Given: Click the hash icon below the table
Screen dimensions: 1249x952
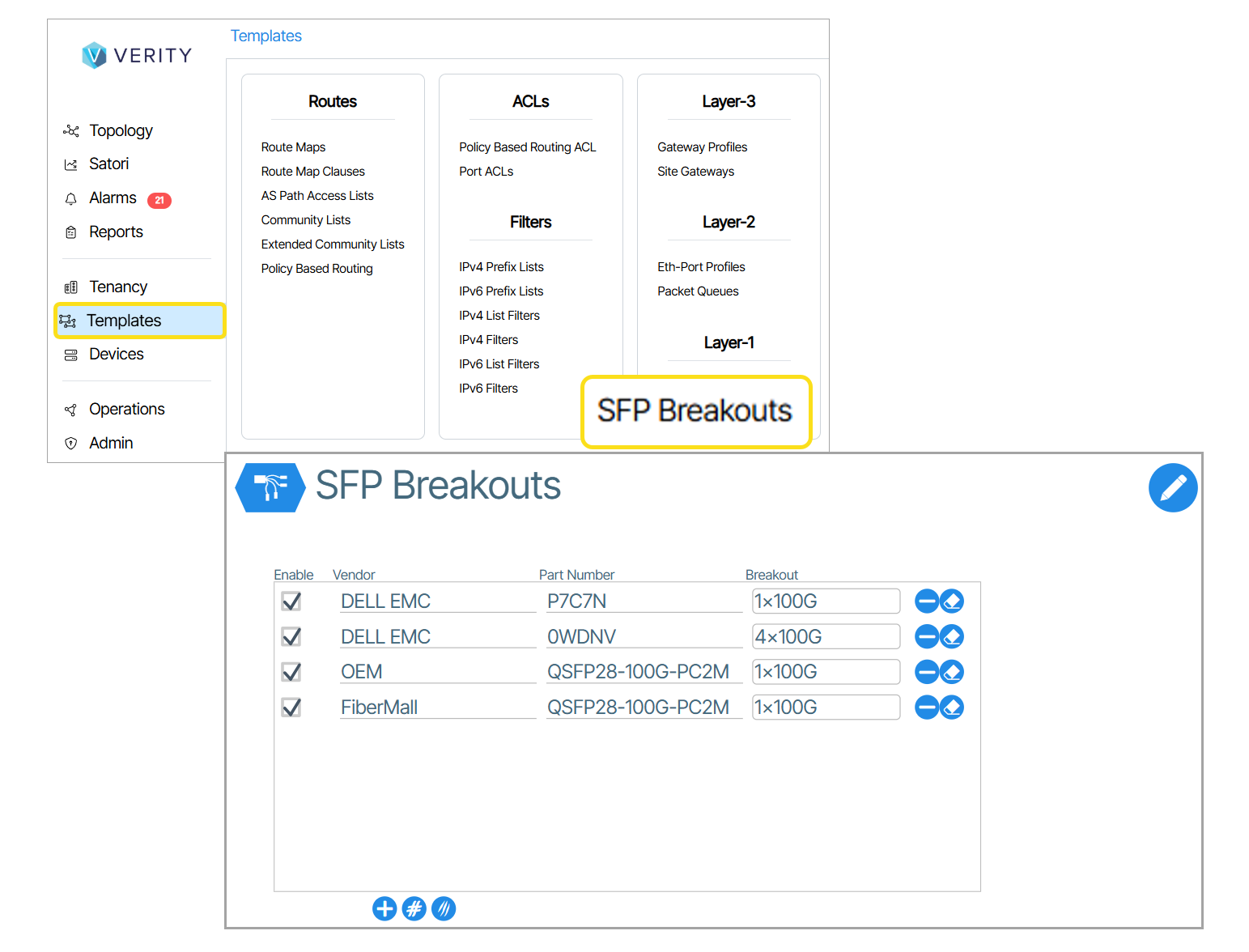Looking at the screenshot, I should pyautogui.click(x=414, y=908).
